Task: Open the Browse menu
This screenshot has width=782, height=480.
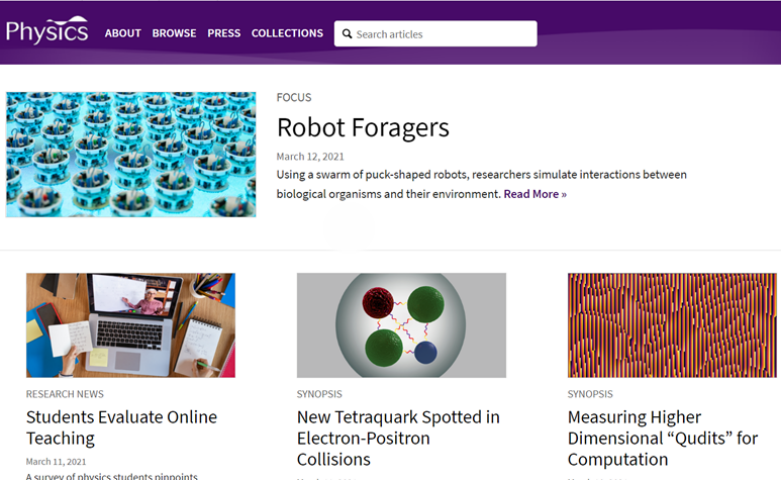Action: point(174,33)
